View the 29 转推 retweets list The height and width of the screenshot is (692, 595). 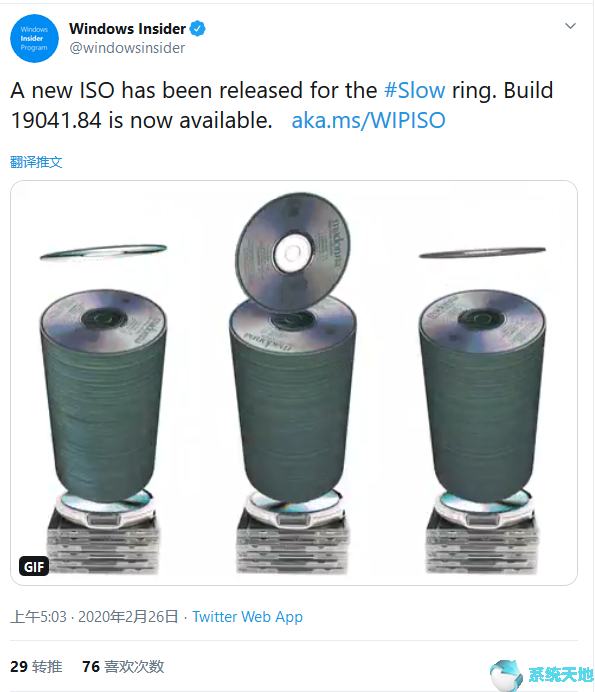coord(36,666)
